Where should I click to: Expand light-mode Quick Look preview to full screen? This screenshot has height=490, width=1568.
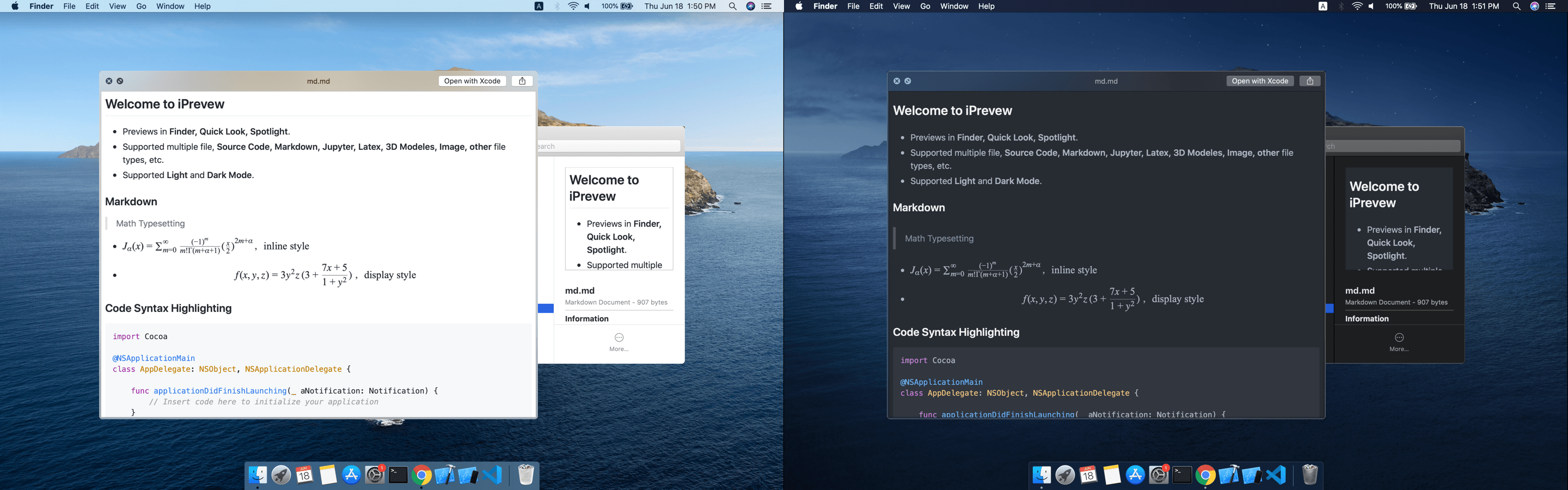(x=120, y=81)
